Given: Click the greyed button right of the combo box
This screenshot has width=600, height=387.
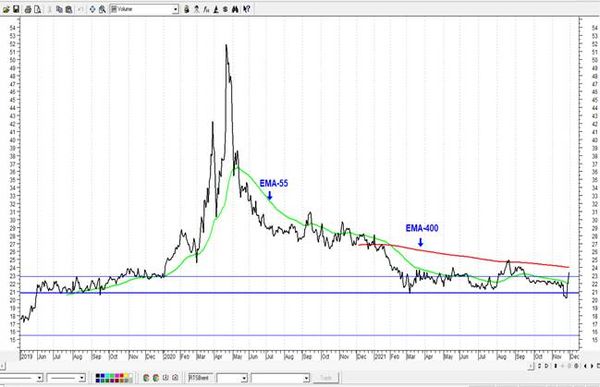Looking at the screenshot, I should (326, 378).
